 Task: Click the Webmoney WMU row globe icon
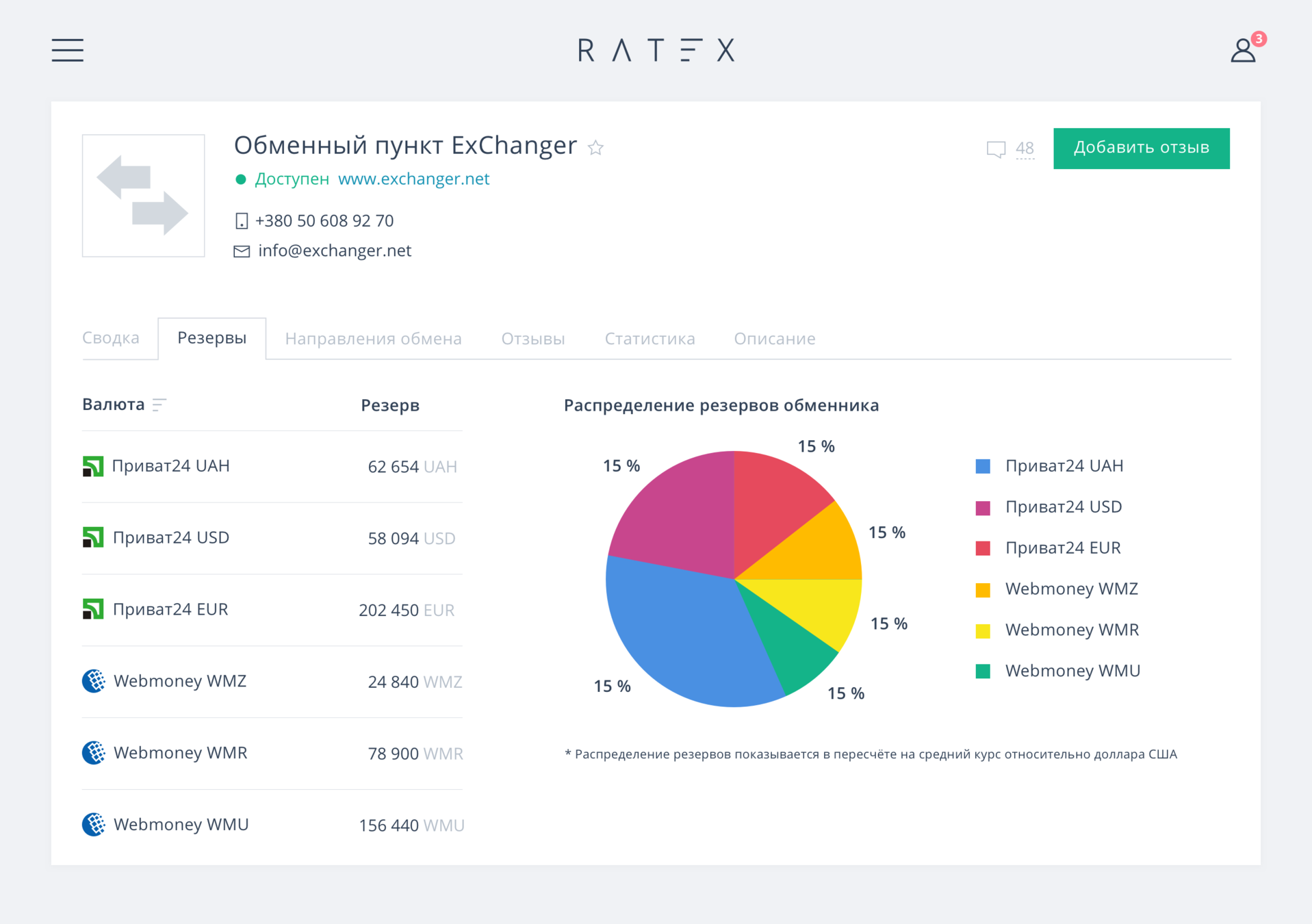(x=94, y=825)
